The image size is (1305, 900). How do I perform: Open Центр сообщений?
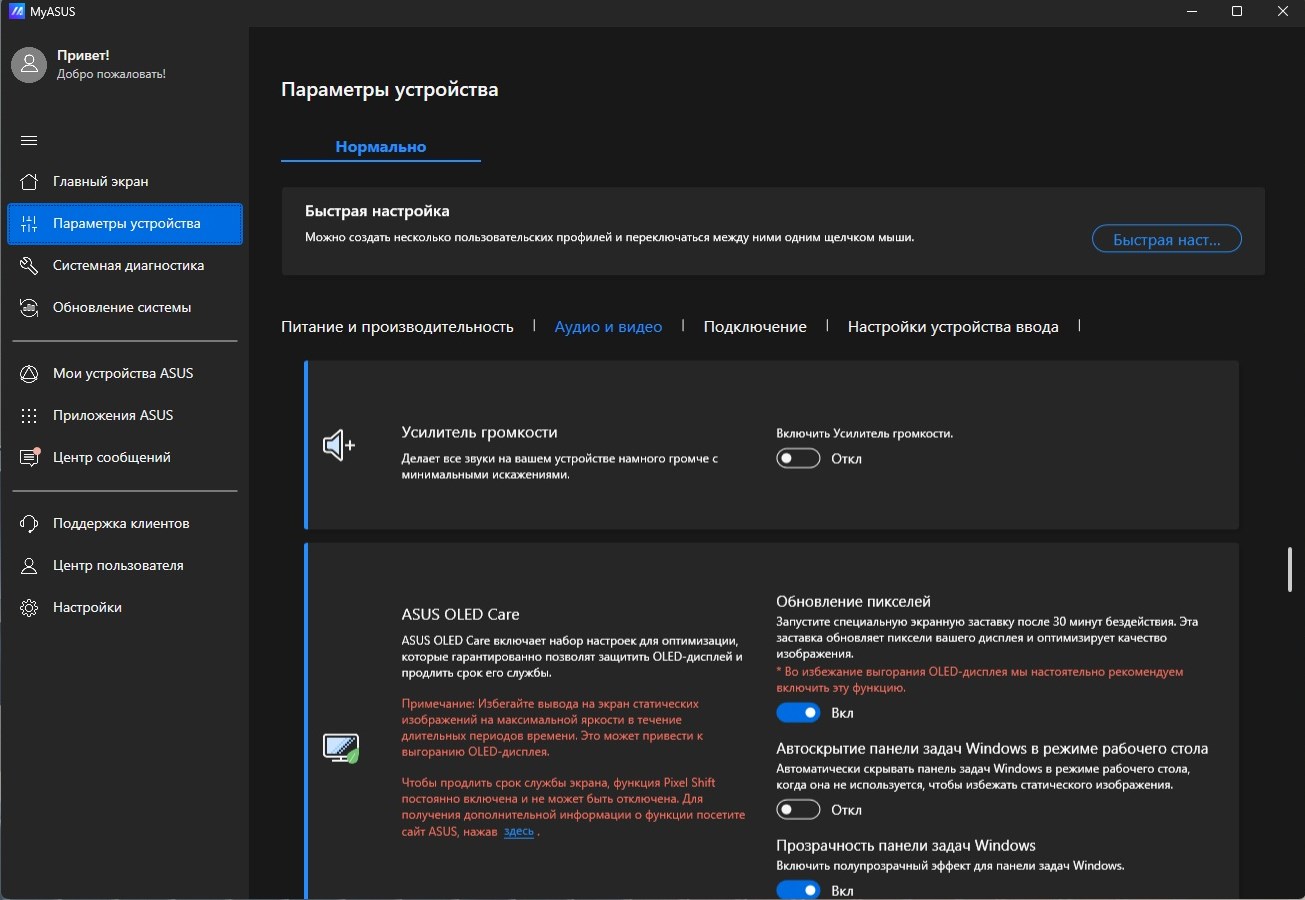tap(125, 457)
